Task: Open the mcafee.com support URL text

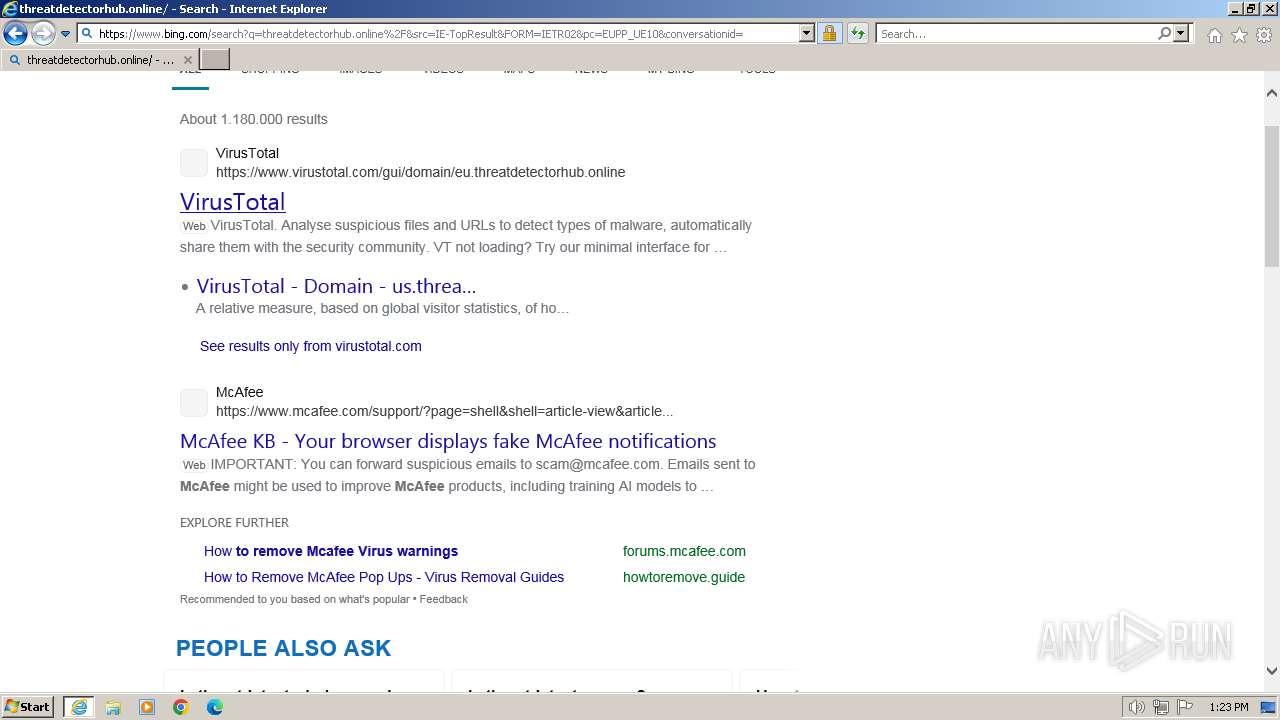Action: click(444, 411)
